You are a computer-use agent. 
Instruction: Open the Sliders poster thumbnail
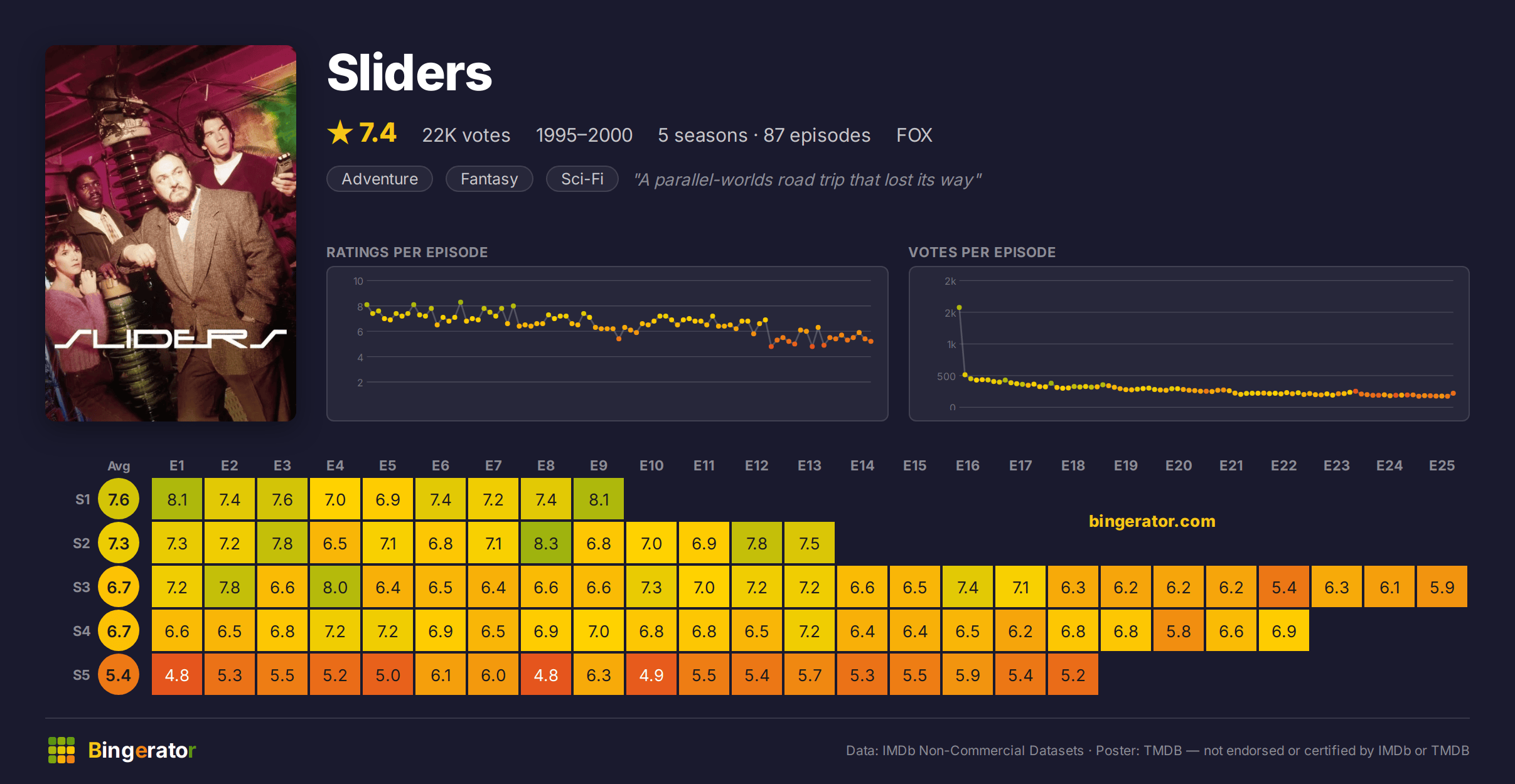point(171,233)
